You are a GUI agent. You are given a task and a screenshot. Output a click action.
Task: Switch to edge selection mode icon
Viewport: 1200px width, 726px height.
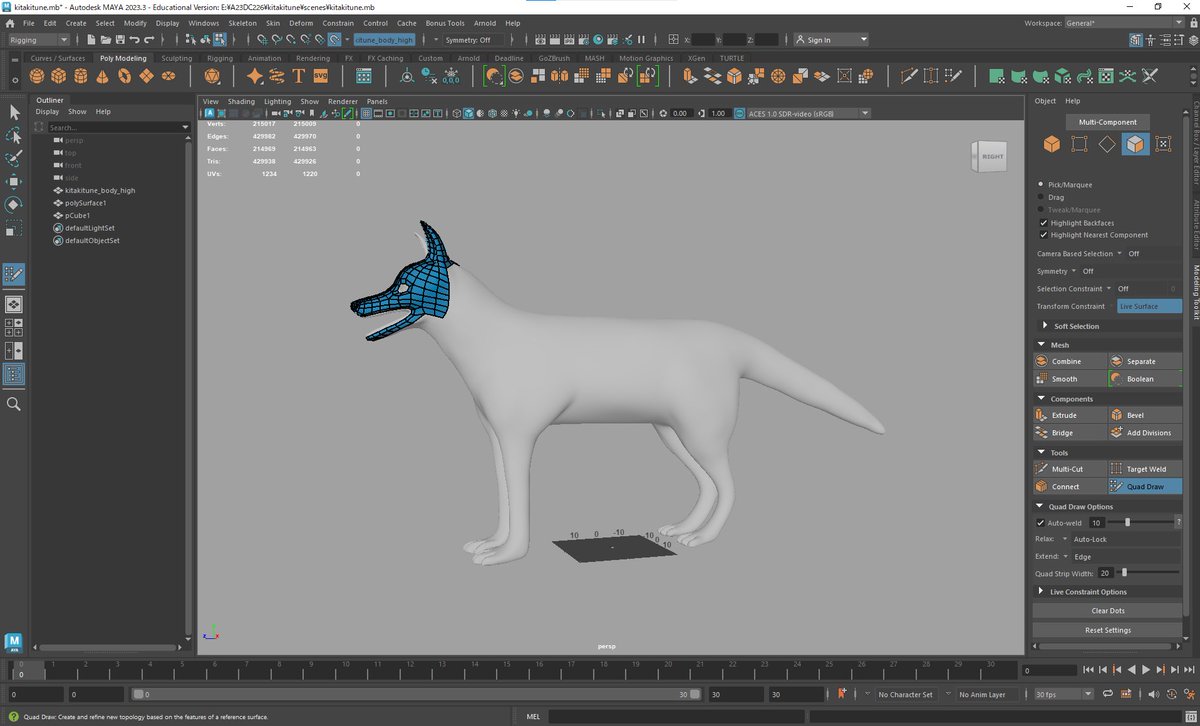[x=1107, y=144]
